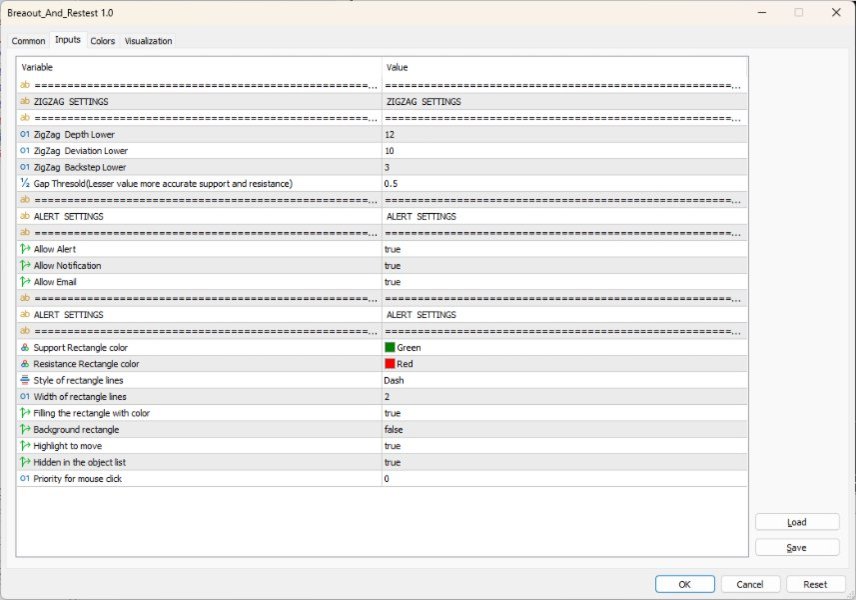856x600 pixels.
Task: Click the boolean icon beside Allow Notification
Action: pos(25,265)
